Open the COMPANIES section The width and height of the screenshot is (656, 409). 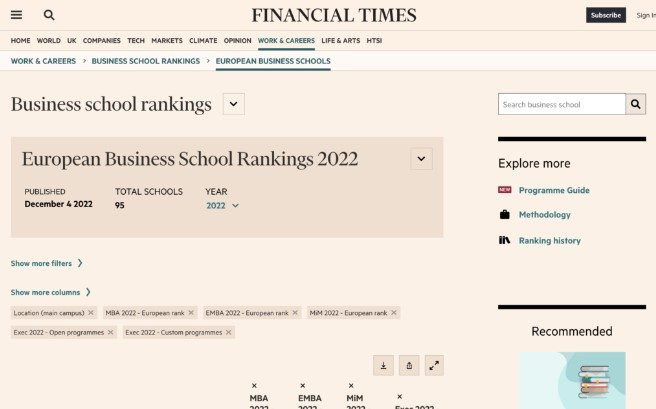(x=102, y=41)
